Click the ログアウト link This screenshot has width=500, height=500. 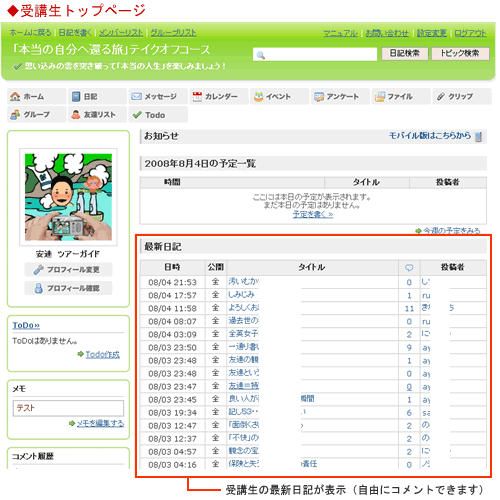point(470,33)
